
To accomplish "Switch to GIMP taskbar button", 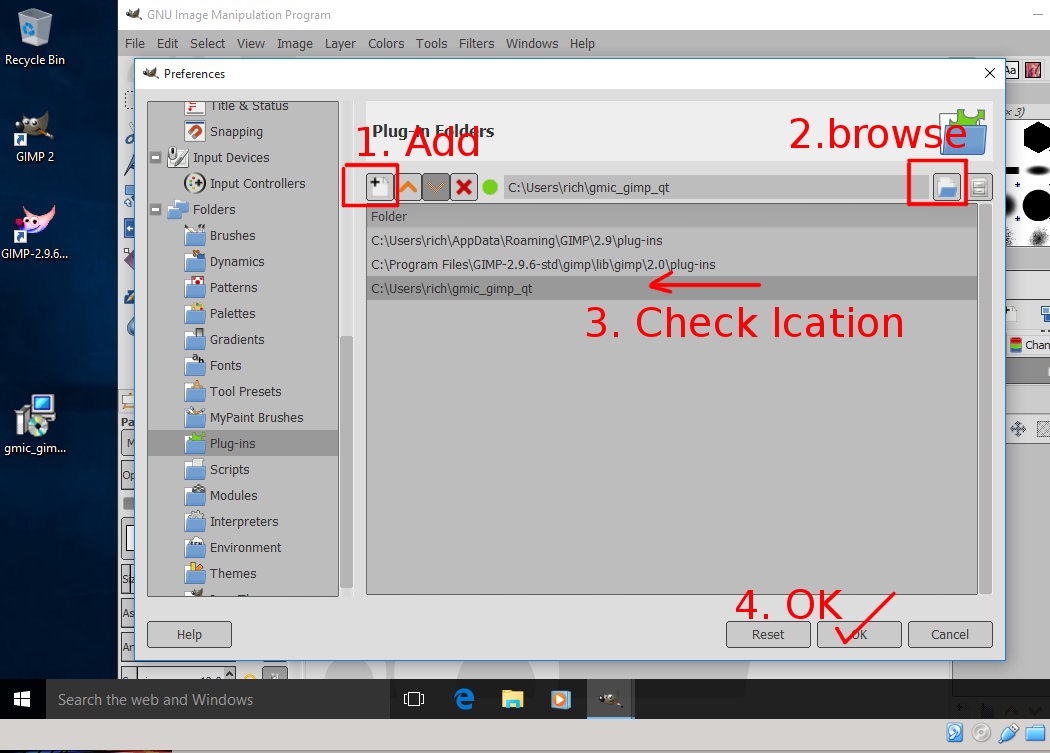I will pos(610,699).
